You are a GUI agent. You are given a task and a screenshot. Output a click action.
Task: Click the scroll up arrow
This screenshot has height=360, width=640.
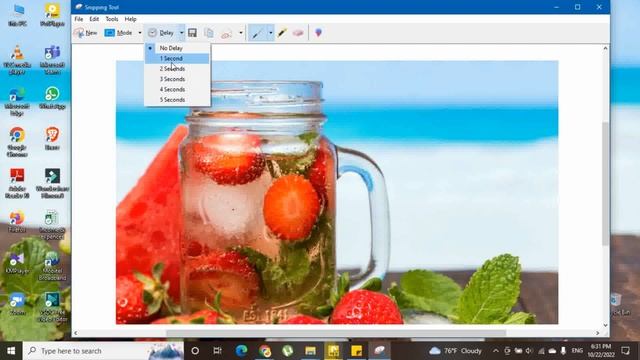605,48
